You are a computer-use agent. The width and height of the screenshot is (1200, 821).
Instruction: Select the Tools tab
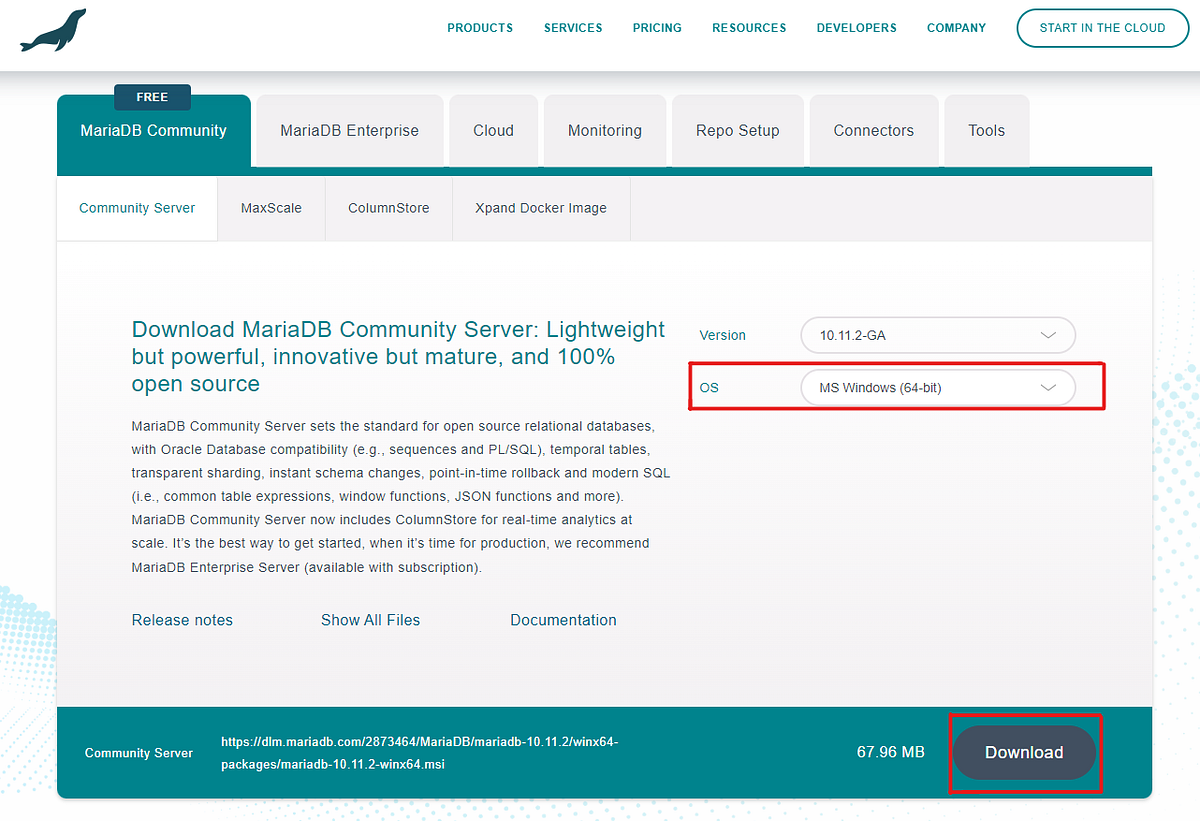click(986, 130)
